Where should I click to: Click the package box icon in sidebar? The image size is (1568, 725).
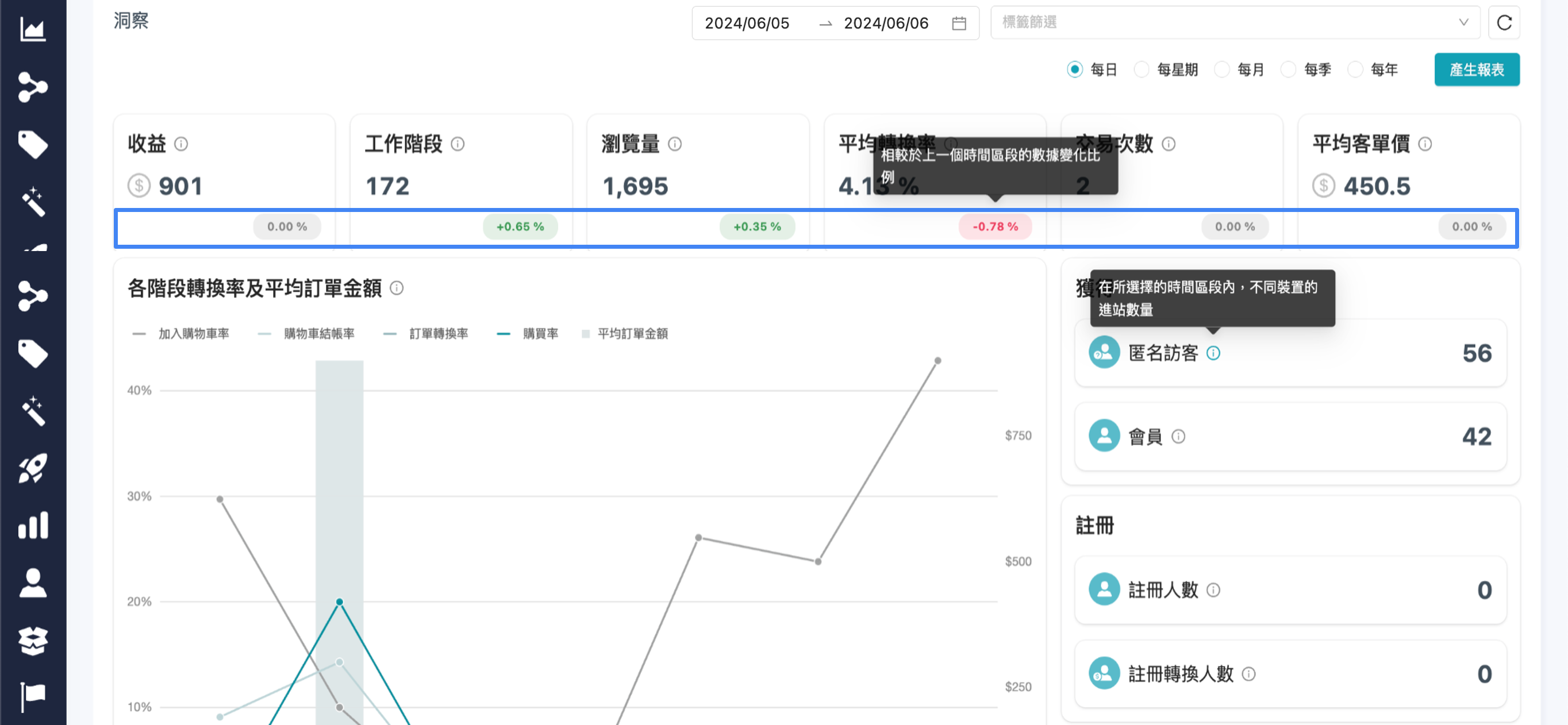click(x=32, y=641)
